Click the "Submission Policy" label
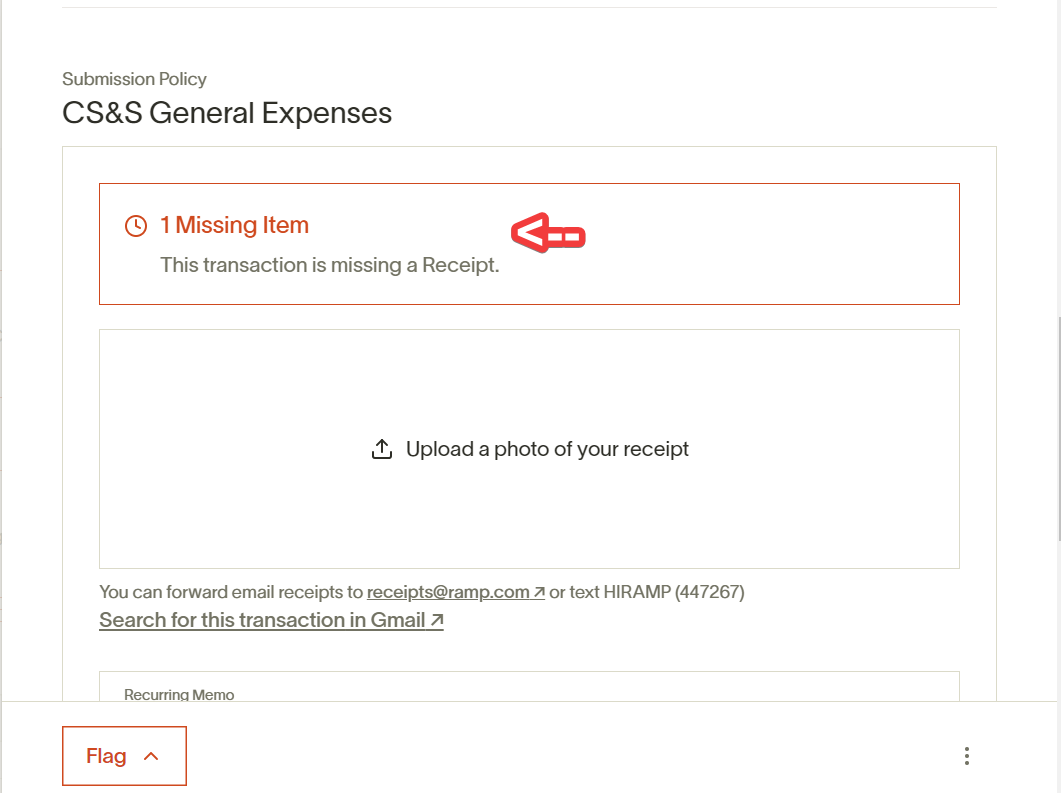The image size is (1061, 793). coord(134,79)
